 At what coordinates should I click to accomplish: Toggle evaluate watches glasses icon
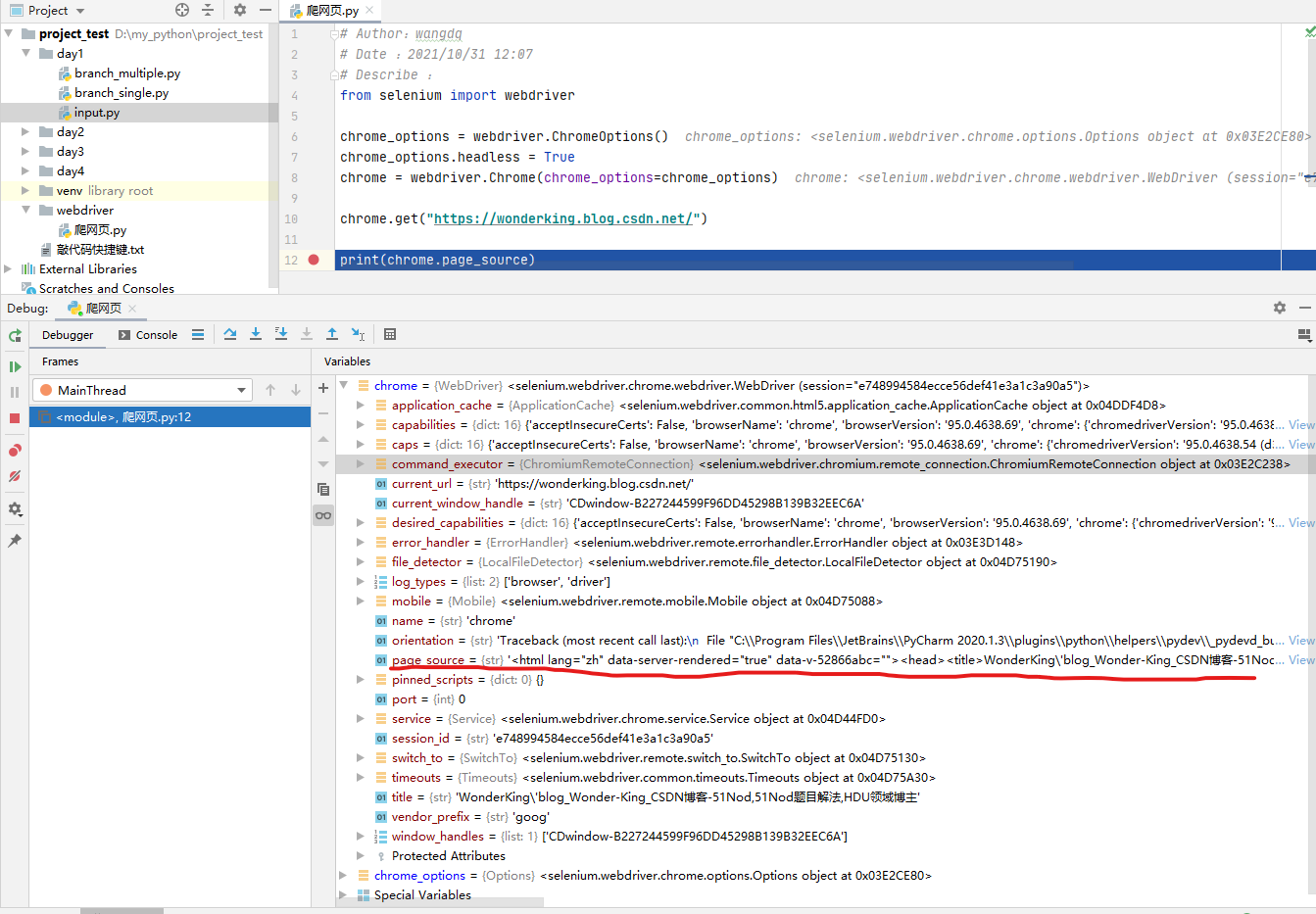point(322,514)
